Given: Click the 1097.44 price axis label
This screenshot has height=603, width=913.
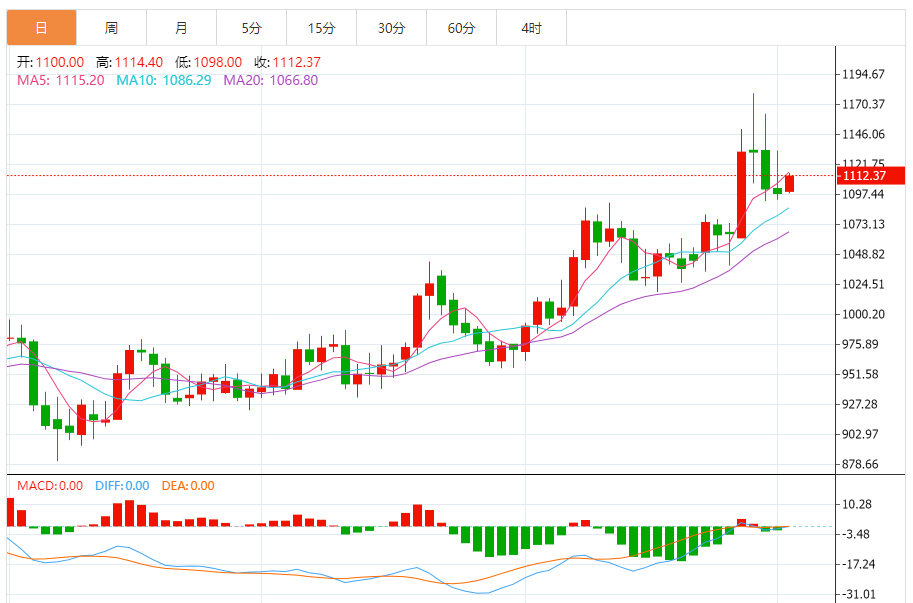Looking at the screenshot, I should 864,194.
